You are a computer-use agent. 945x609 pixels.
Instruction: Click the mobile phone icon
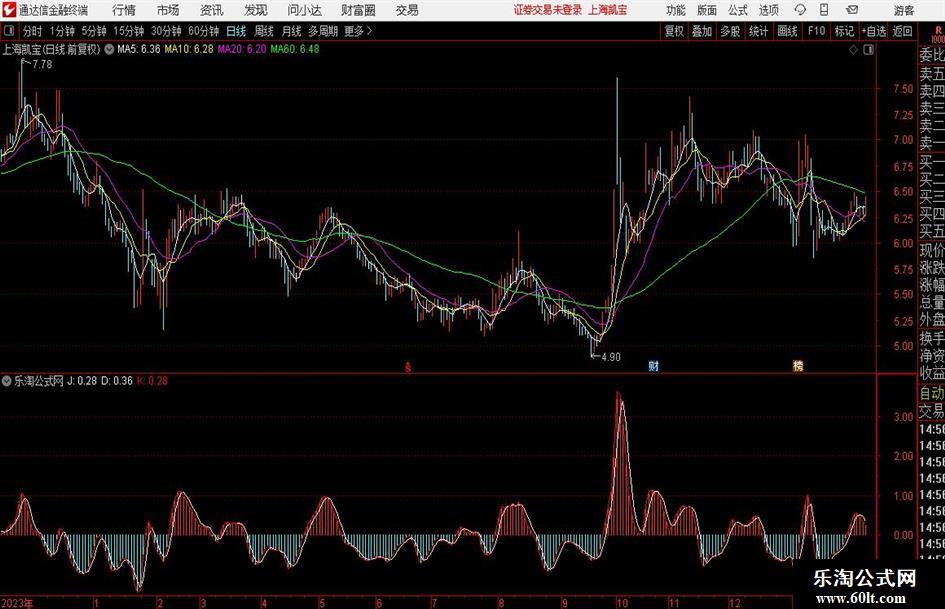pos(824,10)
